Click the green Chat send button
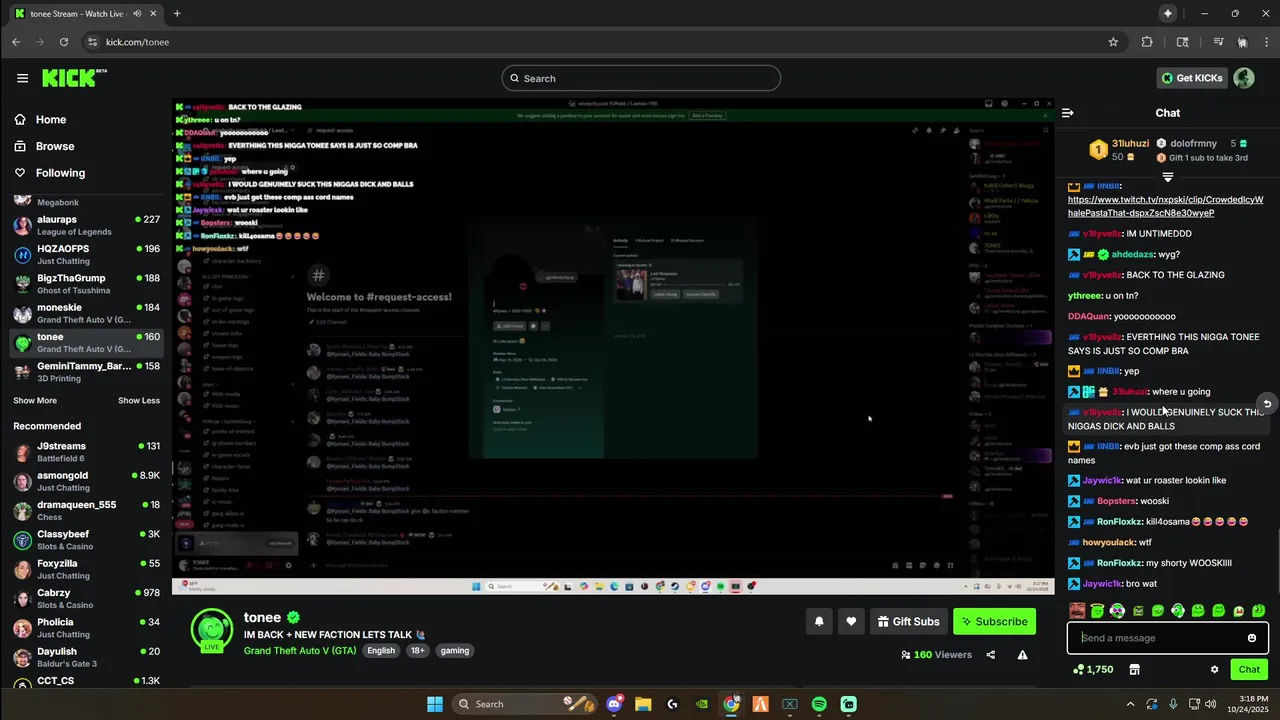 (x=1249, y=669)
